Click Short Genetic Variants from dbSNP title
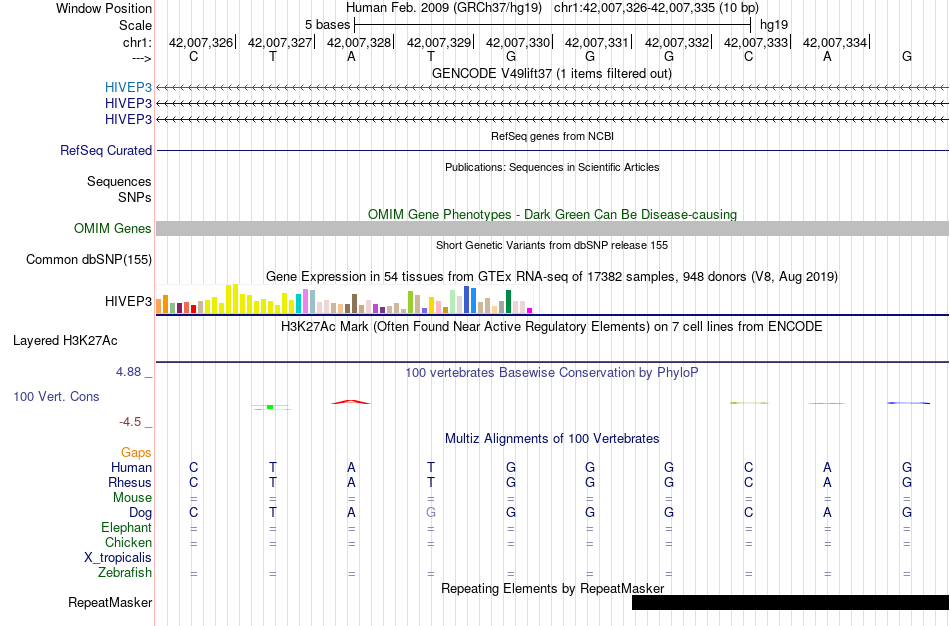950x626 pixels. [x=552, y=245]
